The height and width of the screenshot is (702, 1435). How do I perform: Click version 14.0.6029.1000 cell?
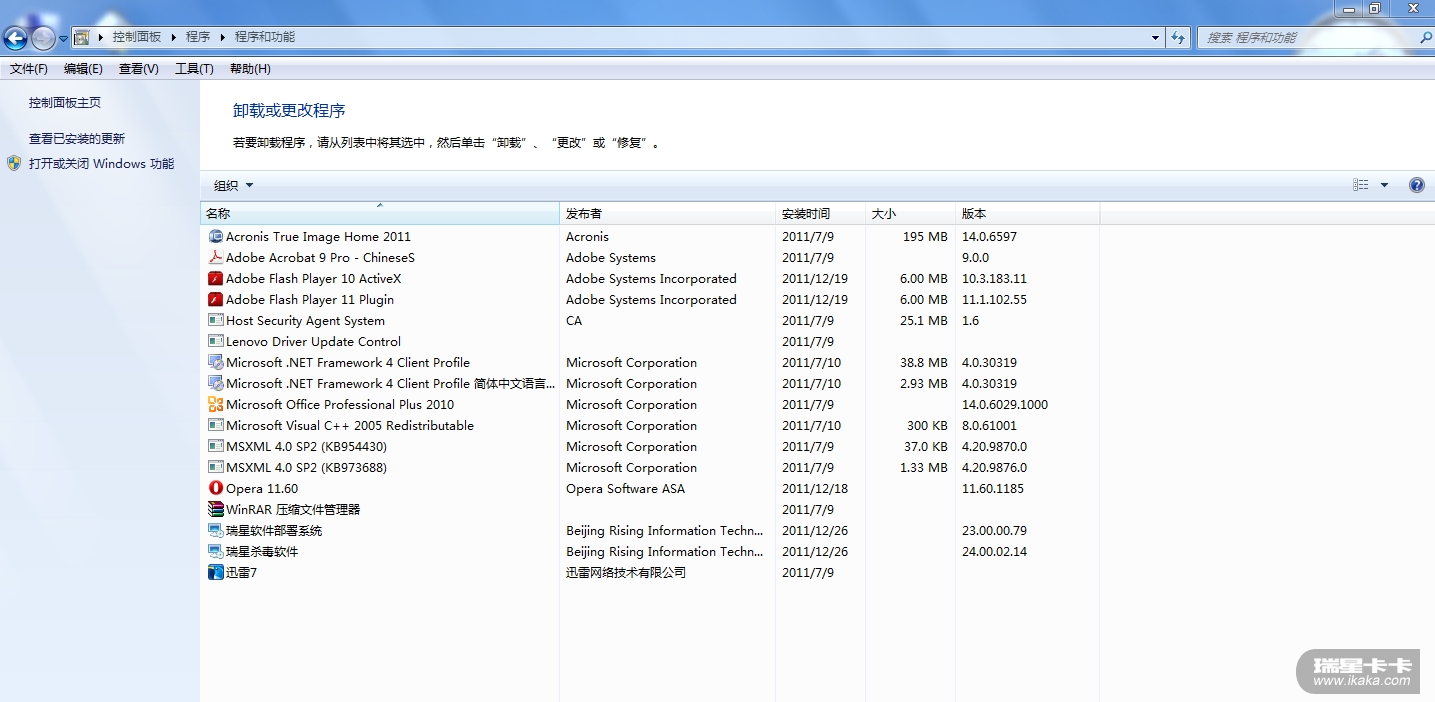[x=1005, y=405]
